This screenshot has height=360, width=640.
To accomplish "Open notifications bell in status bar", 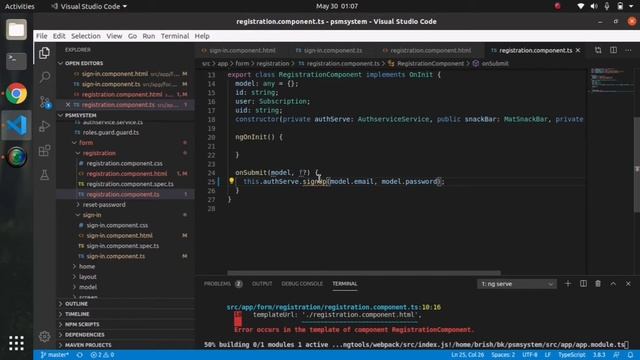I will click(631, 355).
